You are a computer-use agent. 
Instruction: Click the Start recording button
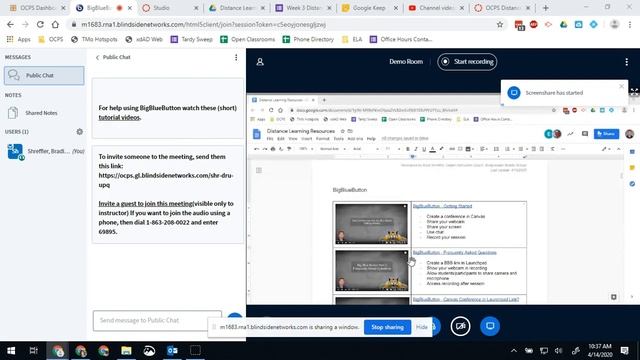pyautogui.click(x=467, y=62)
